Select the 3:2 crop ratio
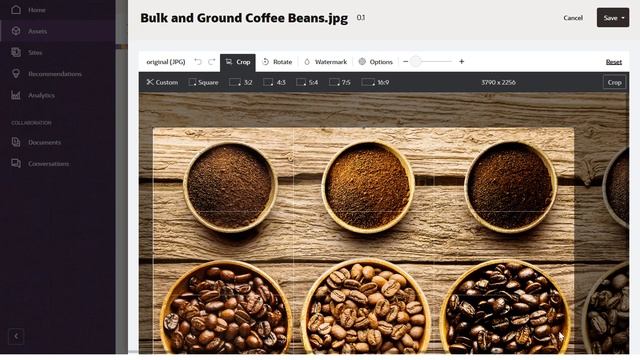Image resolution: width=640 pixels, height=360 pixels. [x=240, y=82]
